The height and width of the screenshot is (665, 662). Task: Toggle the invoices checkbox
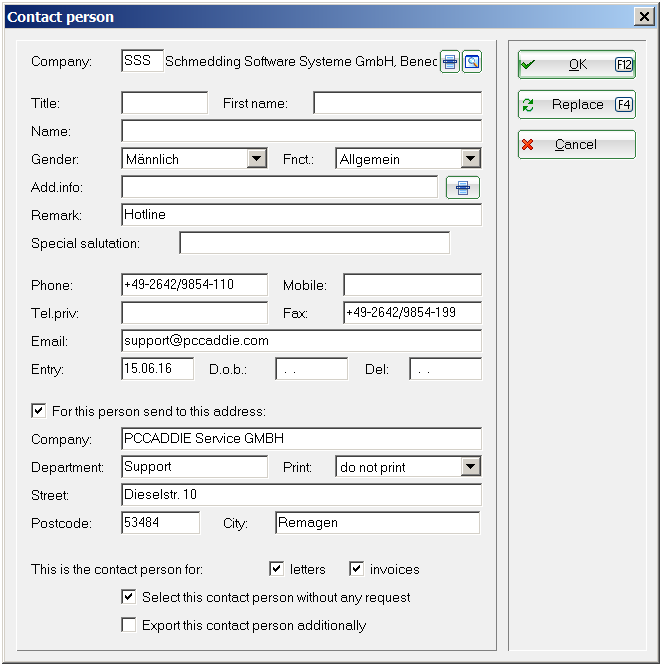[357, 569]
